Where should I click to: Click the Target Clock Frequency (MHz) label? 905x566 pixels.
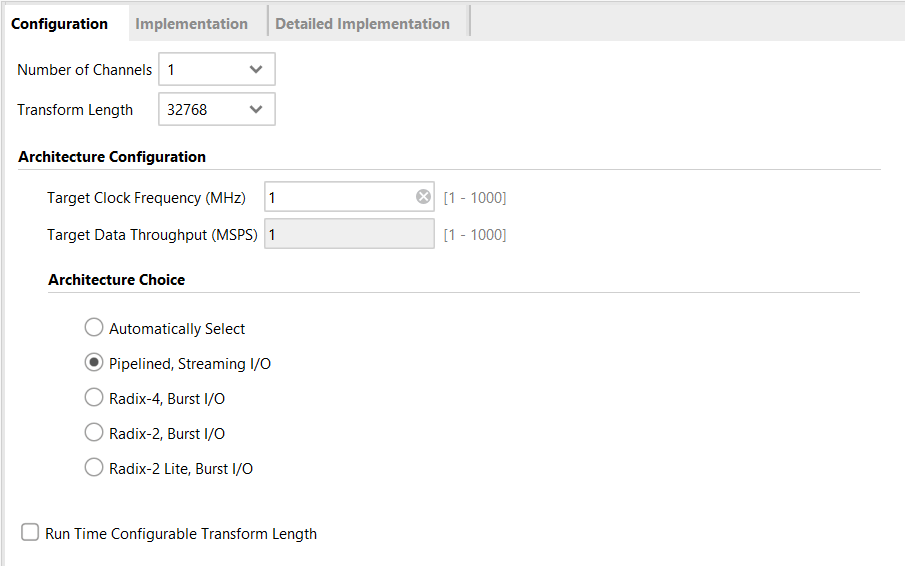(146, 198)
